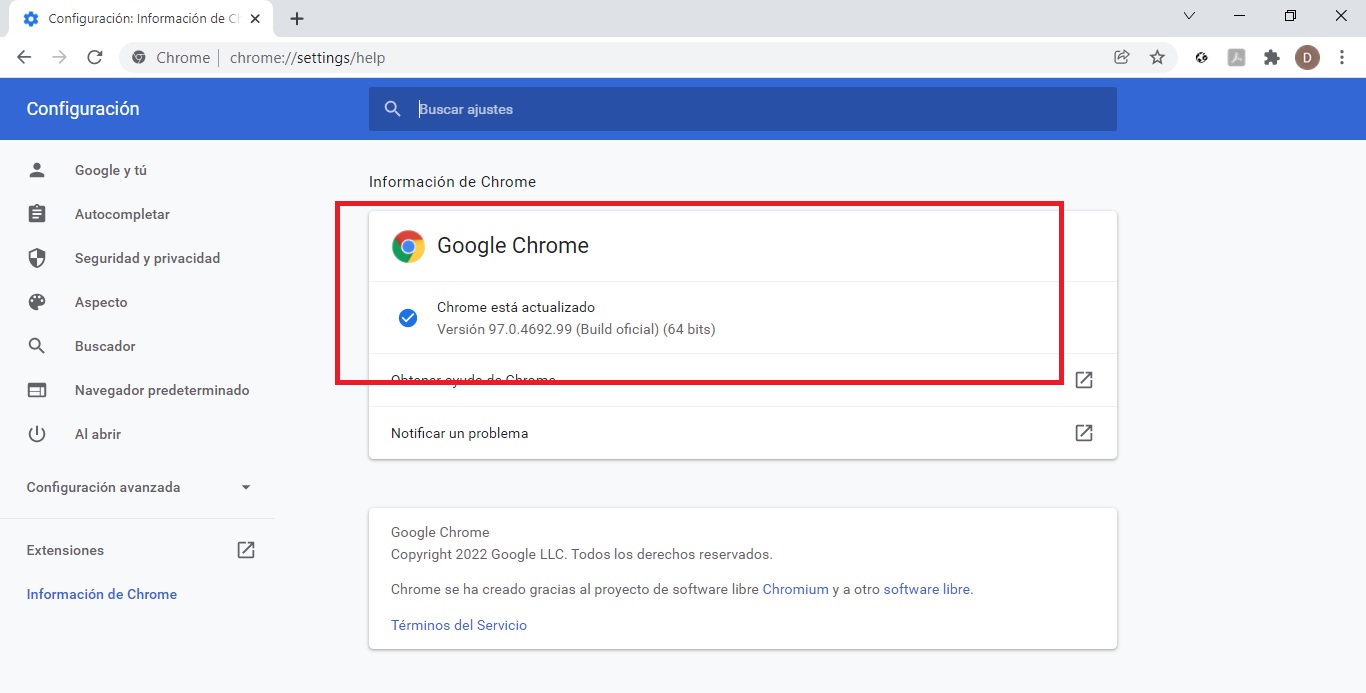Click the browser window icon beside Navegador predeterminado
1366x693 pixels.
pyautogui.click(x=37, y=390)
